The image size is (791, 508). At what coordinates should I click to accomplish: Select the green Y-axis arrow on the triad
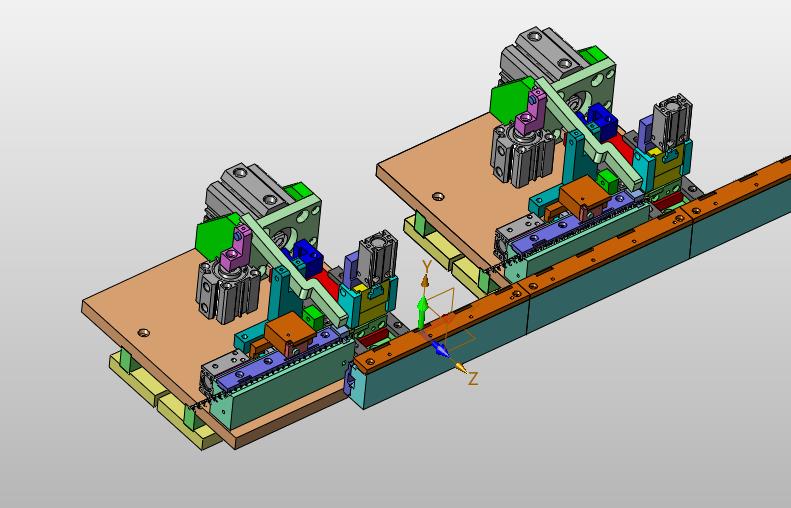click(422, 313)
